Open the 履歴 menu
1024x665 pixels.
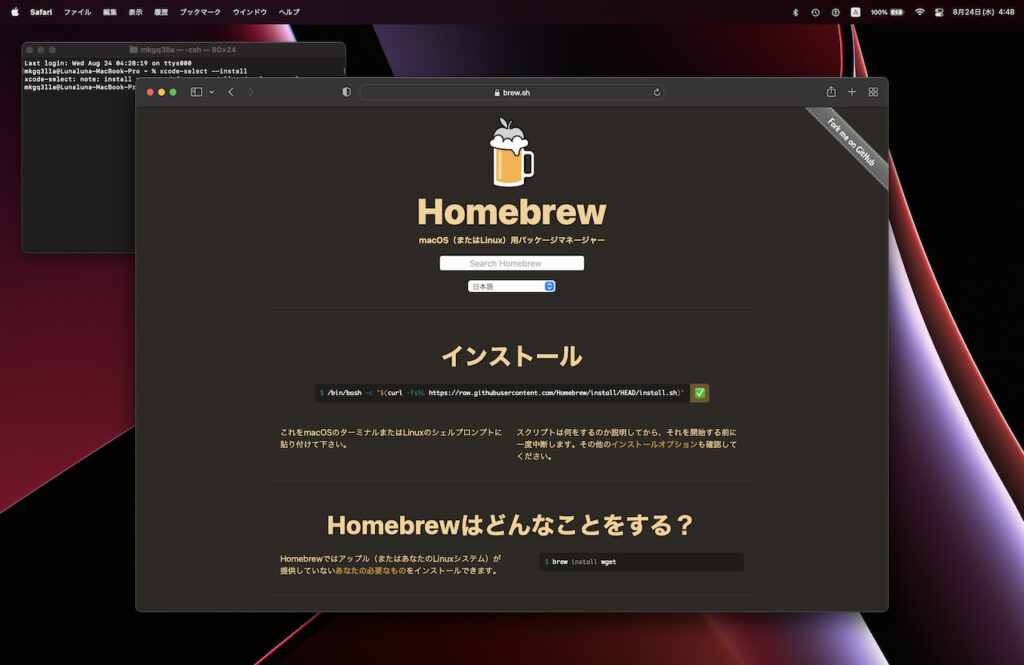(161, 12)
